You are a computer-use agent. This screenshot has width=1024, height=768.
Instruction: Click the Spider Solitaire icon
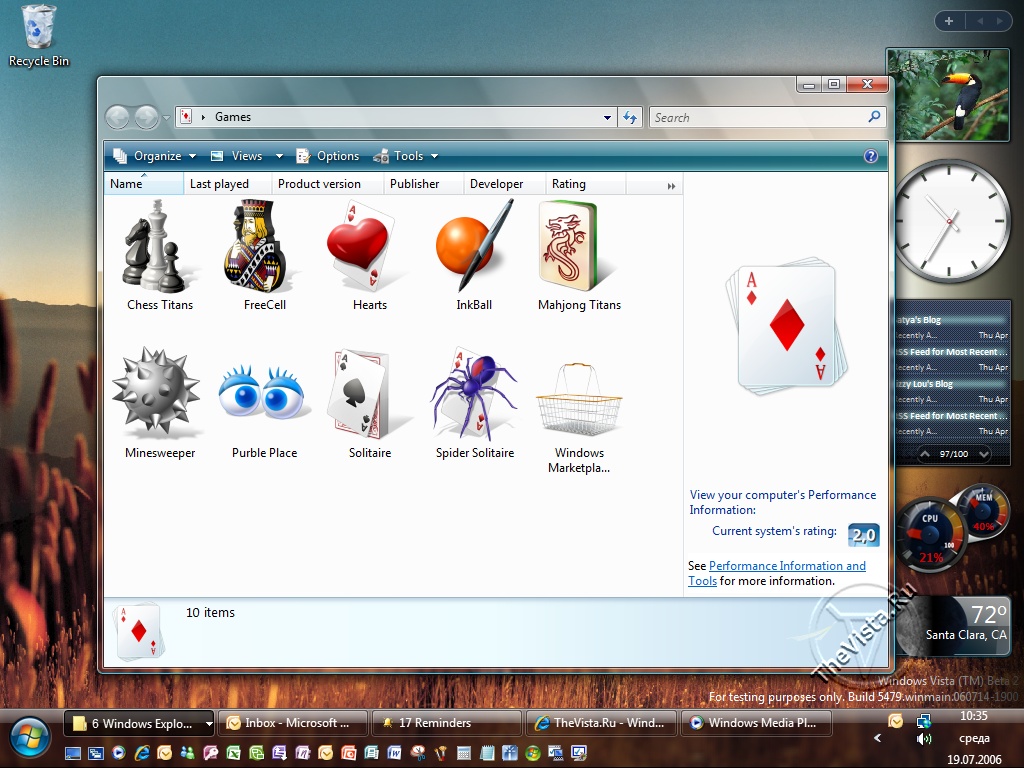(474, 392)
